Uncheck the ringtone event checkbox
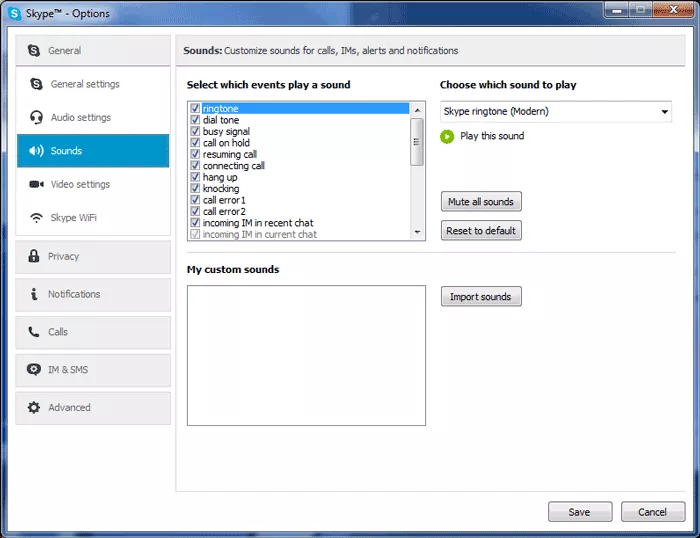 (195, 108)
